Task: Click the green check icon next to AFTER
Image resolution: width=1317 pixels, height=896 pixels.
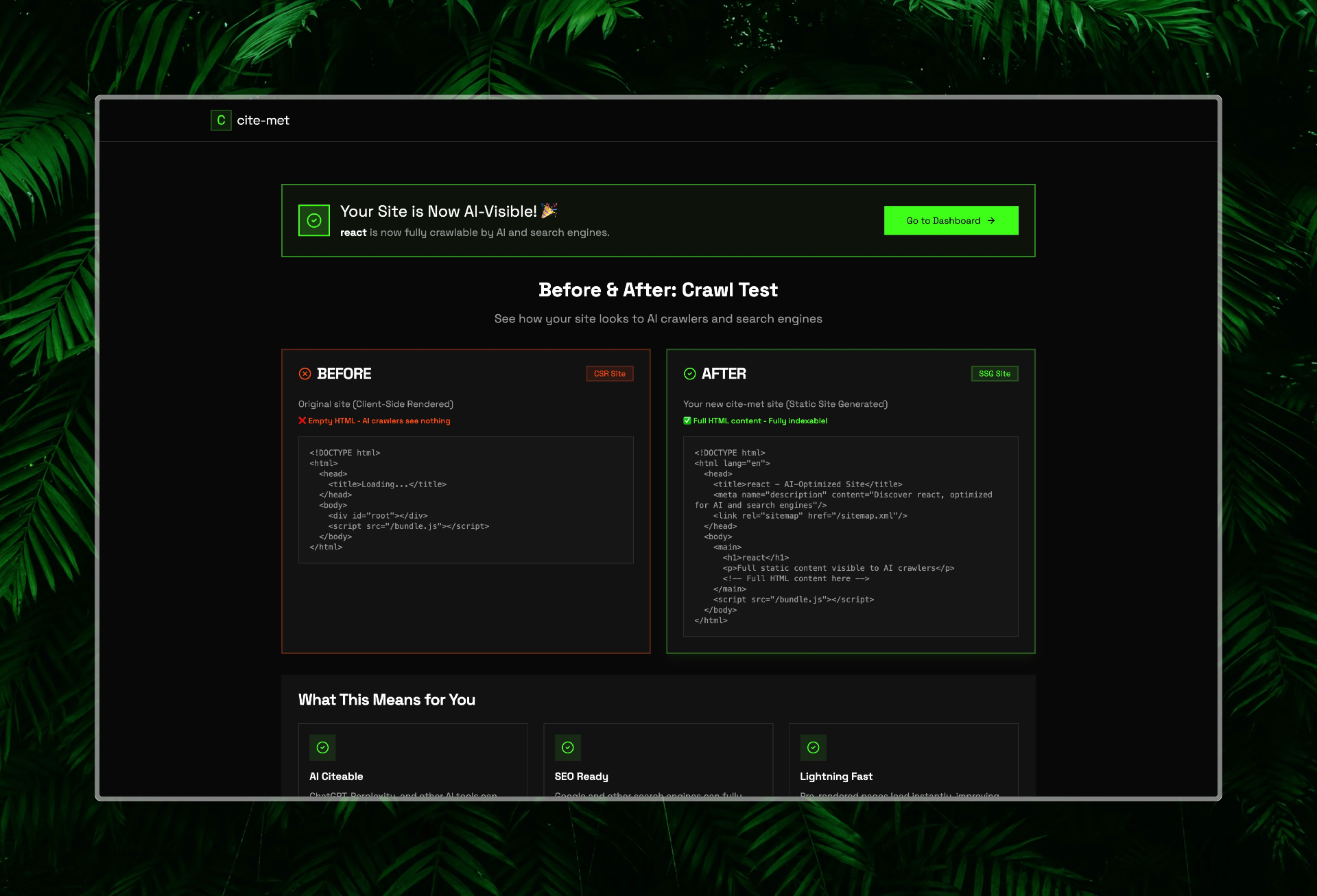Action: 689,373
